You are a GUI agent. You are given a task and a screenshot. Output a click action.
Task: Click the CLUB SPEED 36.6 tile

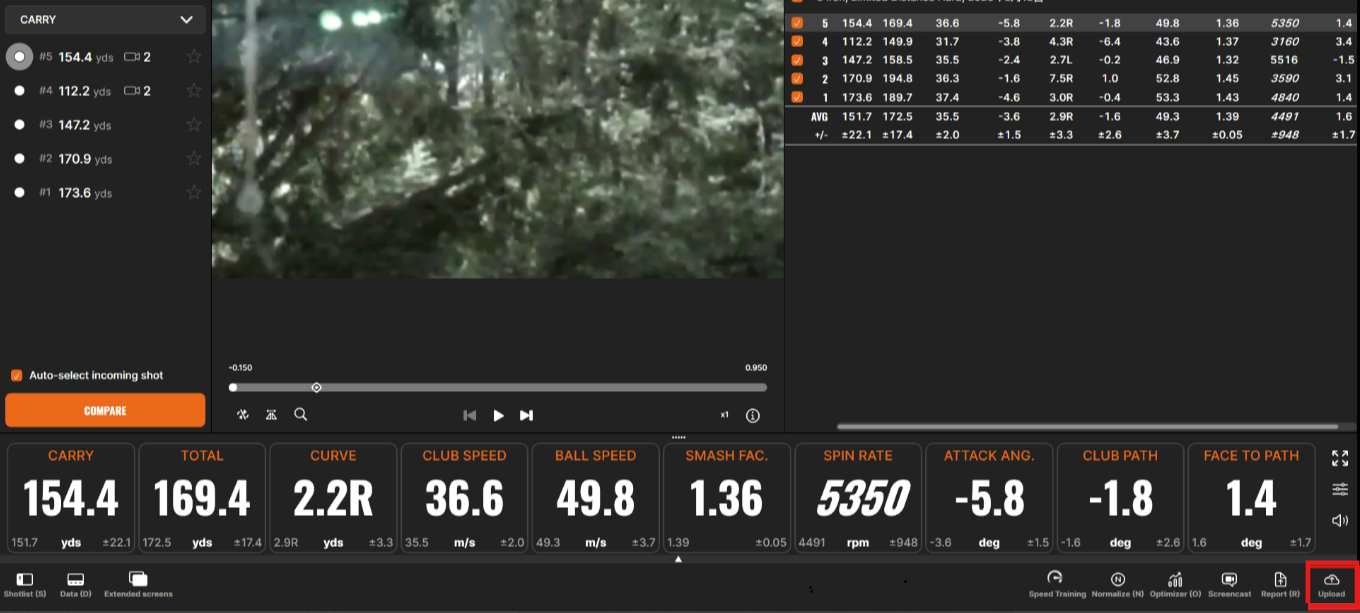click(x=464, y=498)
